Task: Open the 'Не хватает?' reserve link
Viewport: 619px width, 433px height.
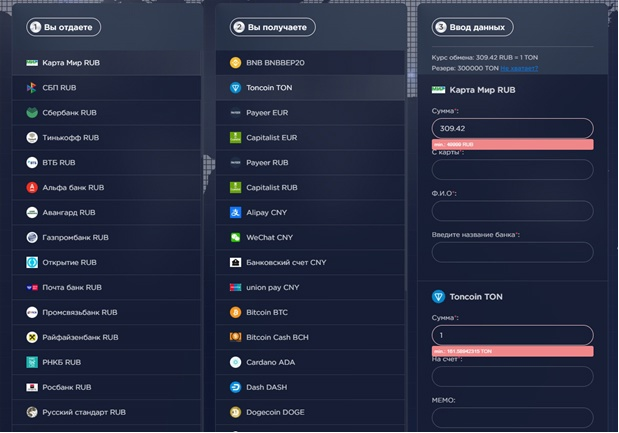Action: (x=519, y=68)
